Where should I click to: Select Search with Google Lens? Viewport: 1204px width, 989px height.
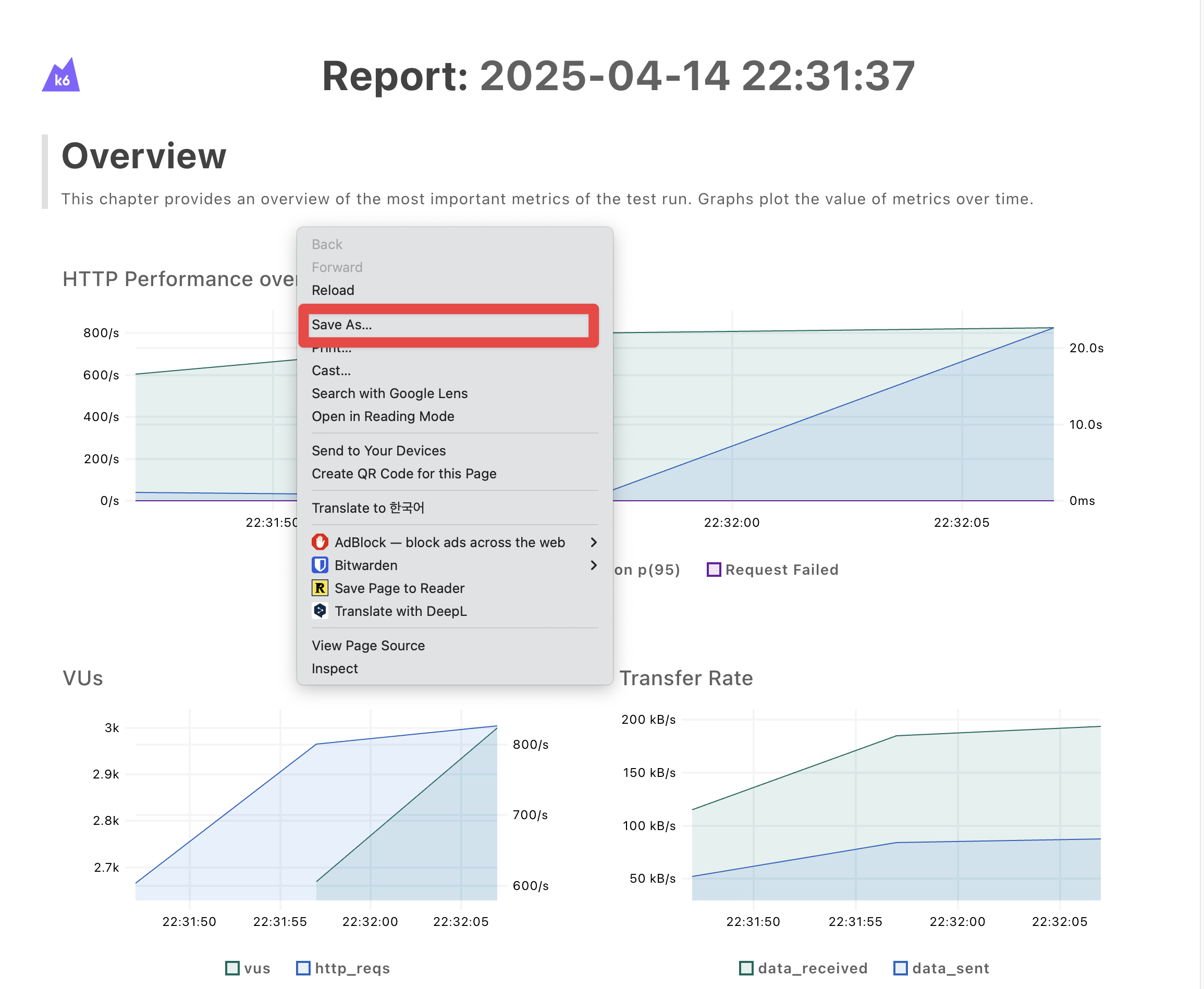point(389,393)
